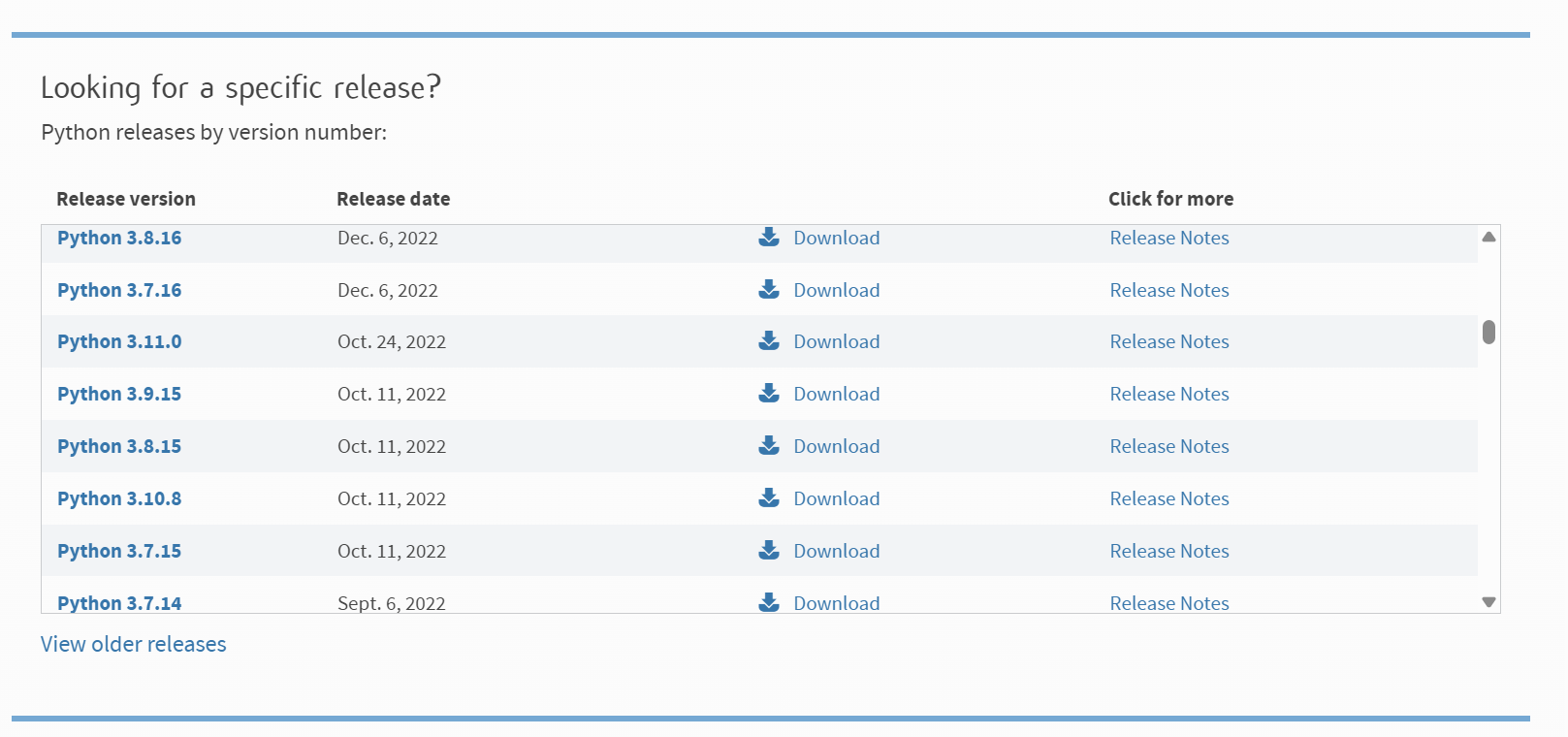Click download icon for Python 3.7.14
Screen dimensions: 1568x737
769,602
